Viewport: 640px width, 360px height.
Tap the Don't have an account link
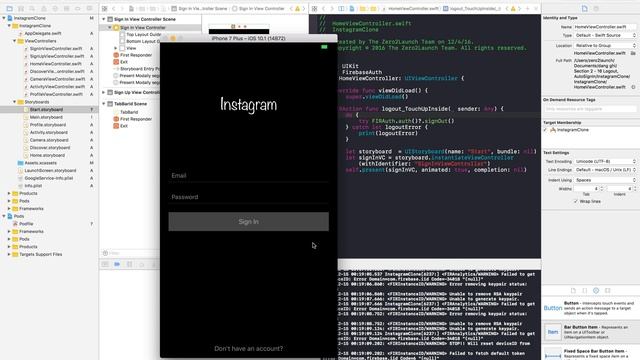(249, 349)
